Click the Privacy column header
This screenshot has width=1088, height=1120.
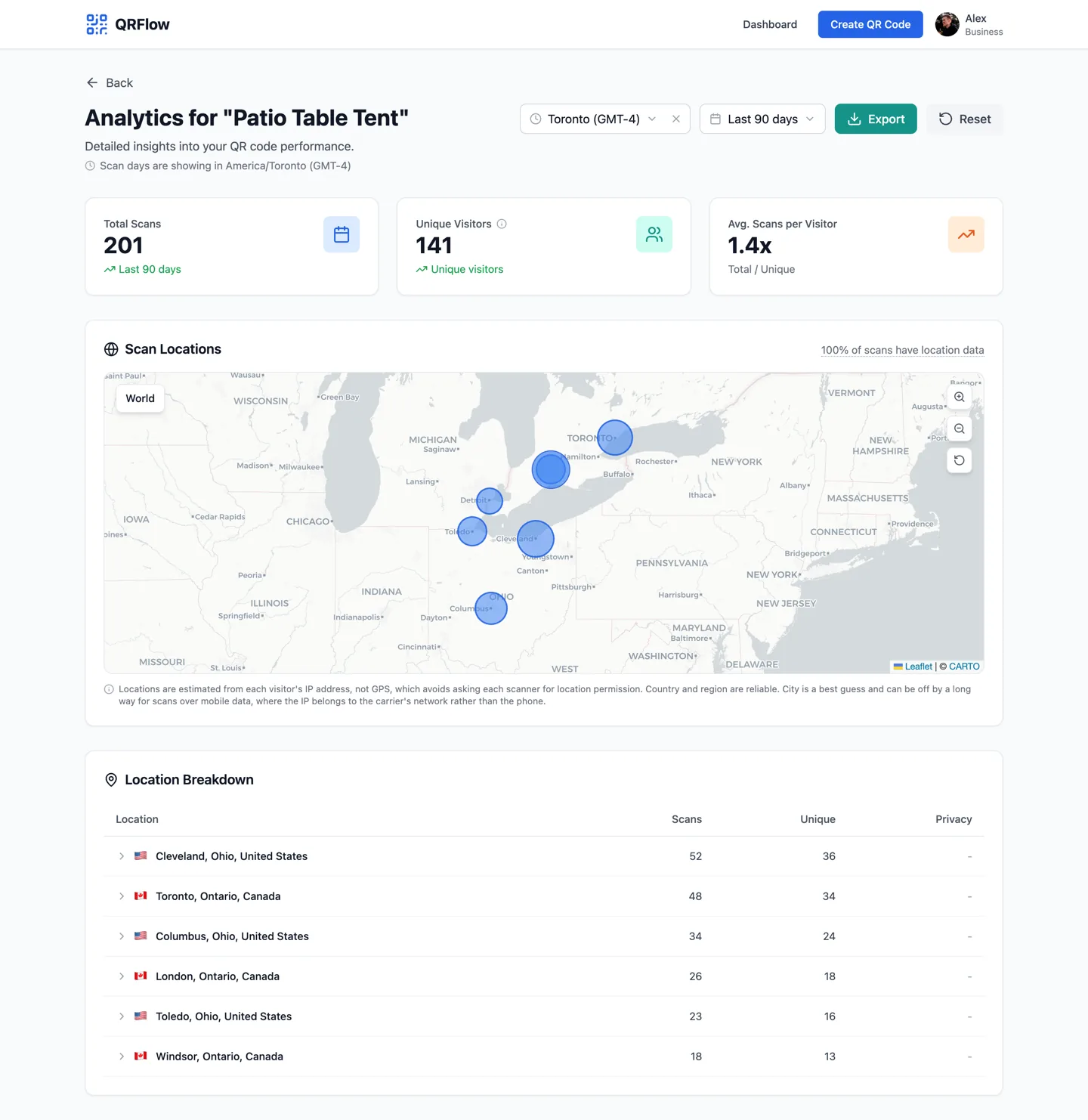(x=954, y=819)
